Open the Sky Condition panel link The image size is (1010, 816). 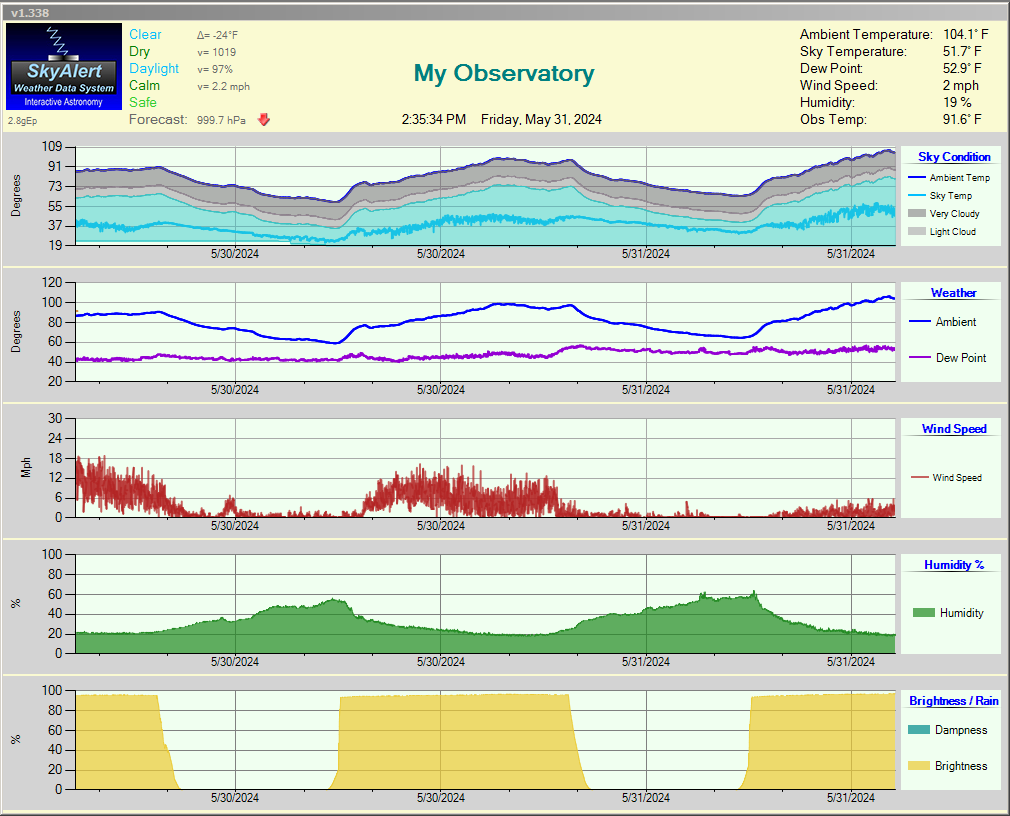tap(953, 156)
